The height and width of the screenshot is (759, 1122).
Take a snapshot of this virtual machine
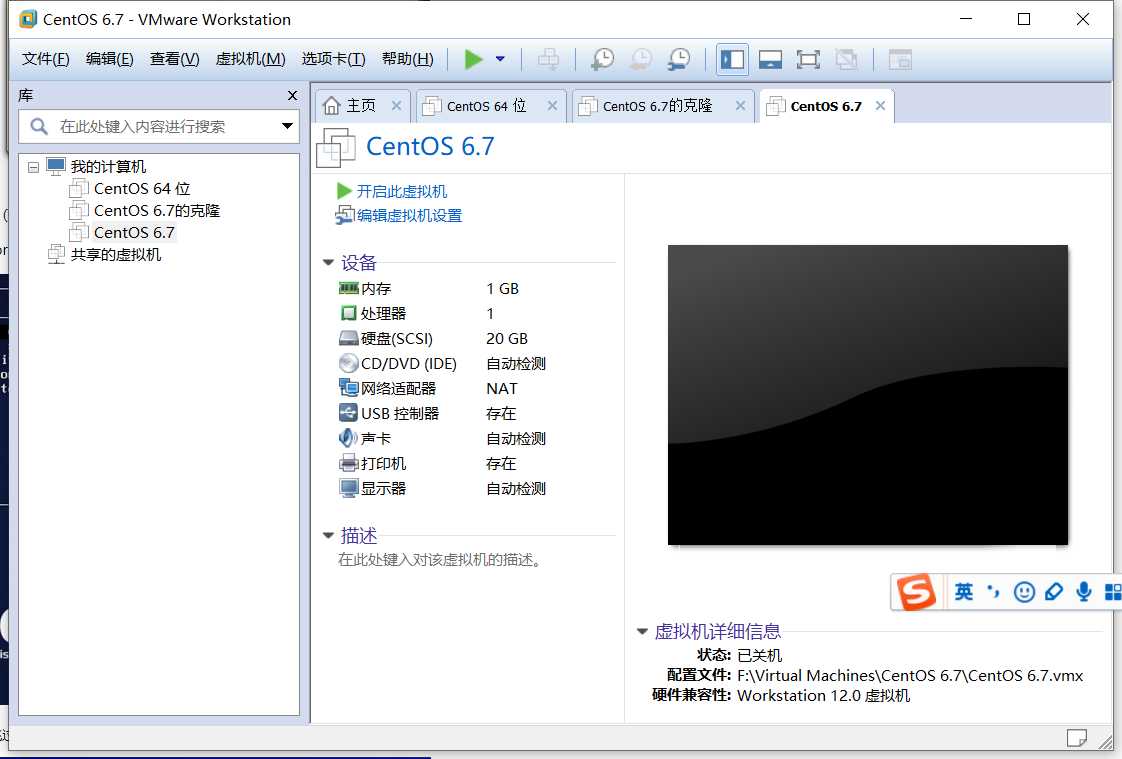coord(603,59)
